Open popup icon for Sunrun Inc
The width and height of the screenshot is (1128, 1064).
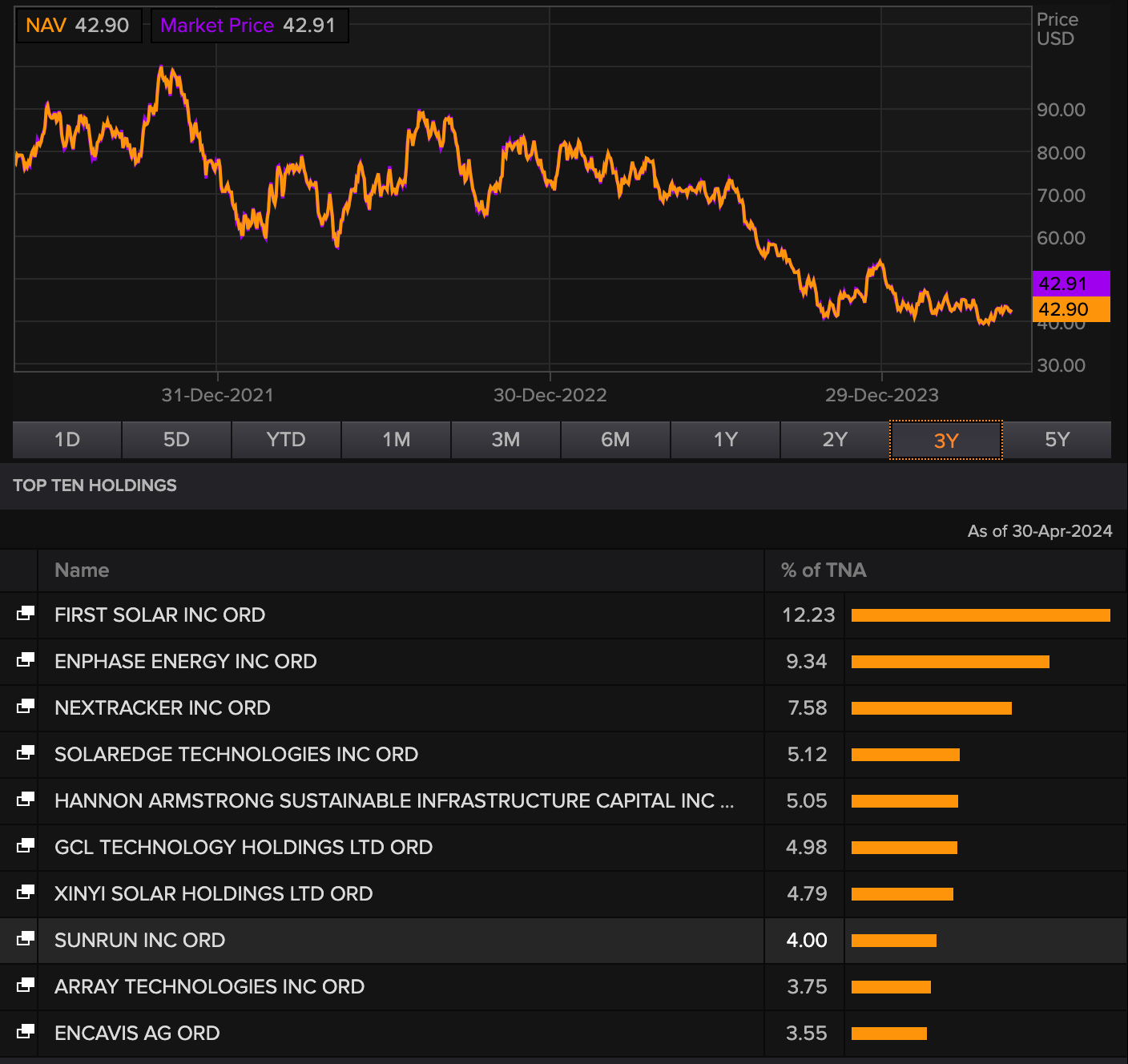[x=26, y=939]
